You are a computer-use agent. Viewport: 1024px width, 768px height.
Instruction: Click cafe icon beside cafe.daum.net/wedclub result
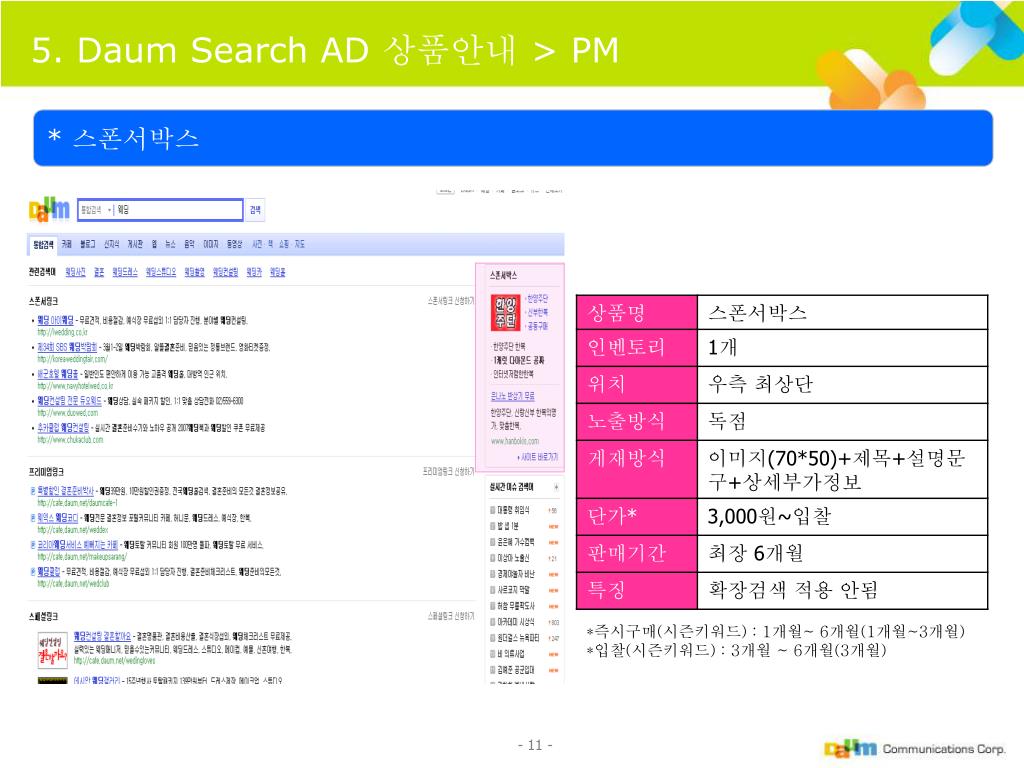click(33, 572)
